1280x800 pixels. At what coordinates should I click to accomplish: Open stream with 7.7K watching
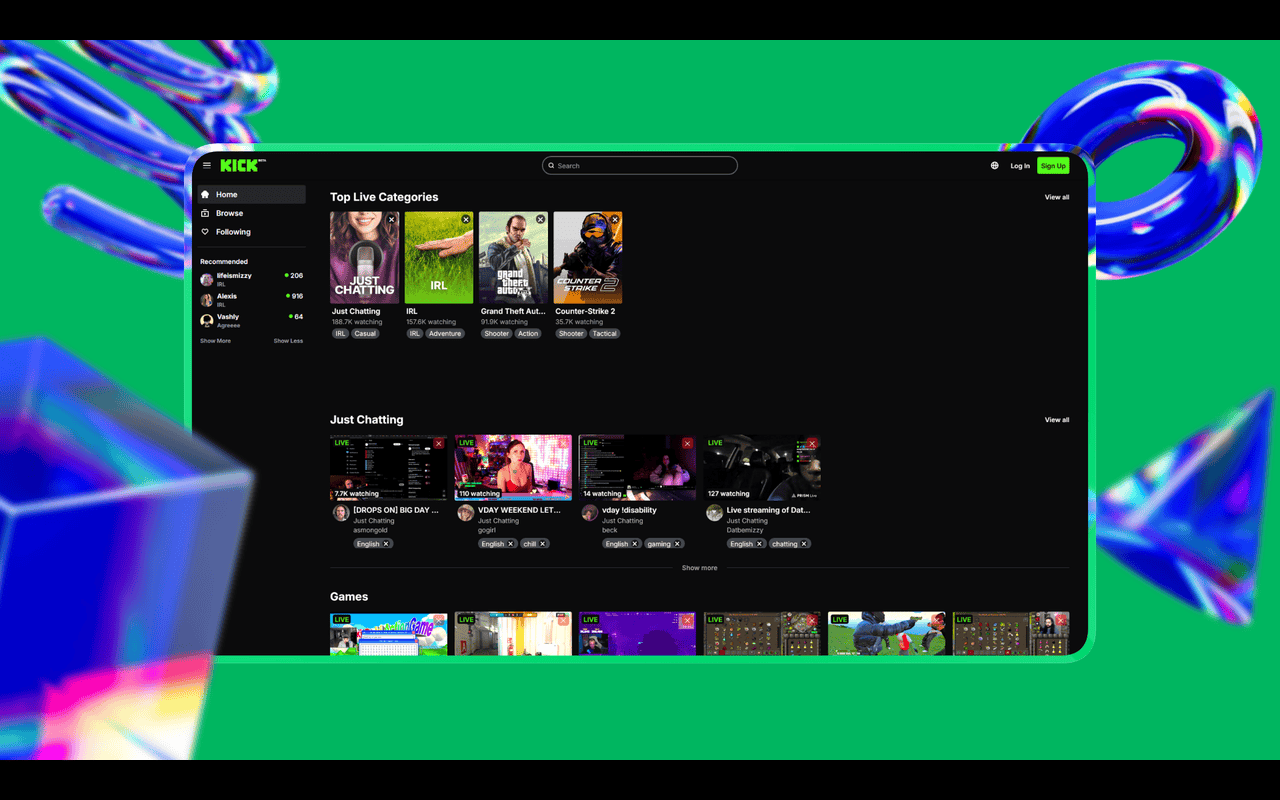(x=389, y=467)
